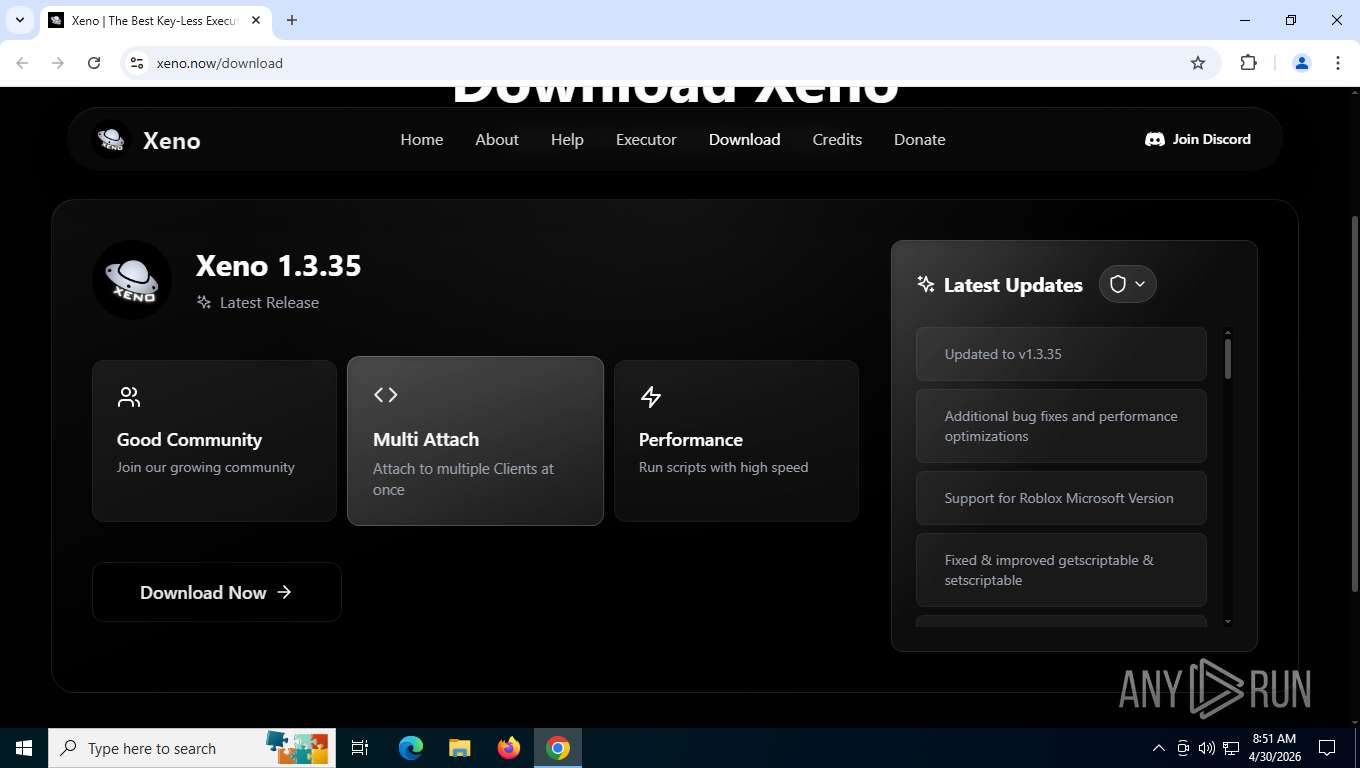Click the updates list scrollbar thumb
Image resolution: width=1360 pixels, height=768 pixels.
[x=1228, y=358]
